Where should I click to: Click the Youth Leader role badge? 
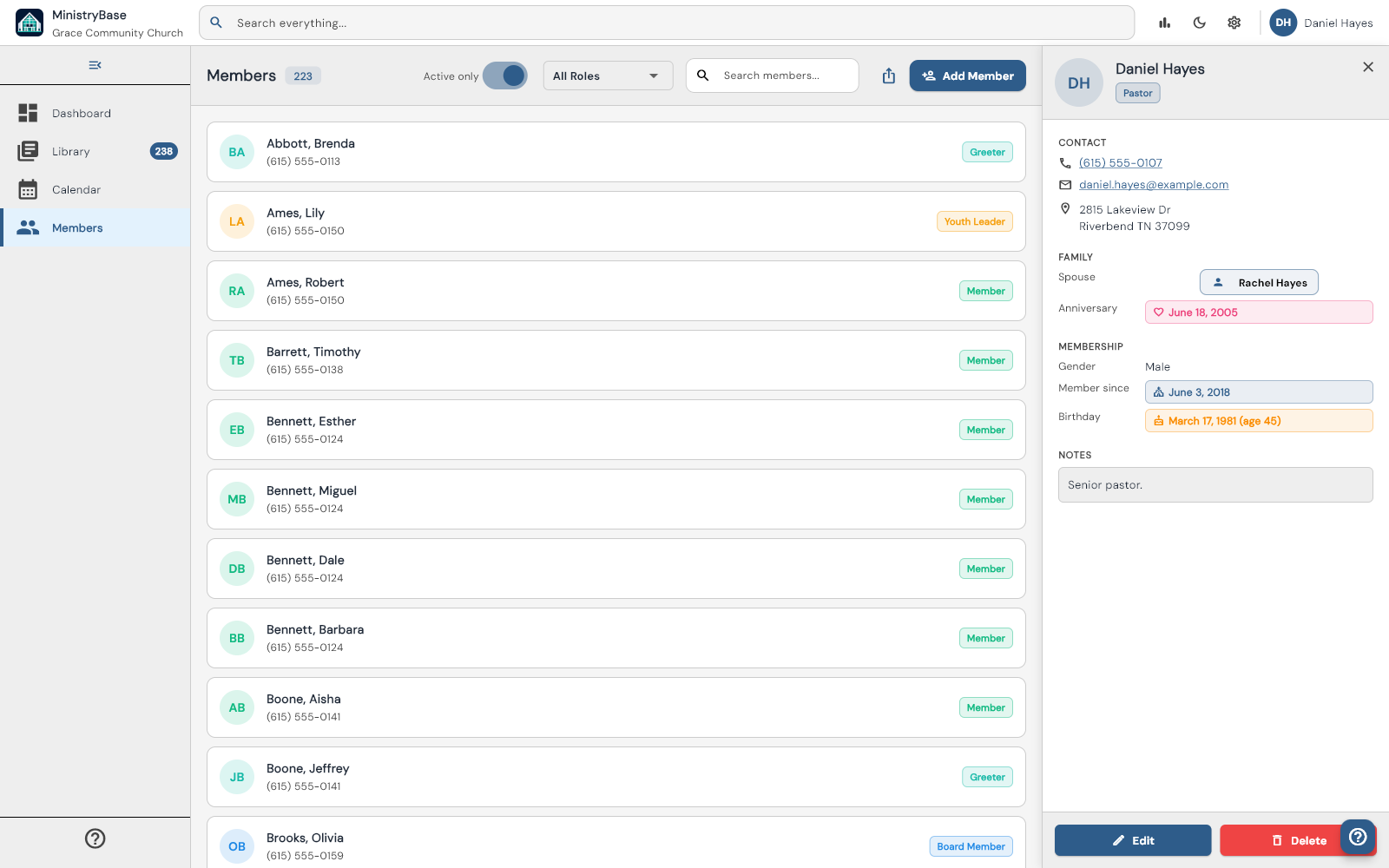tap(974, 221)
